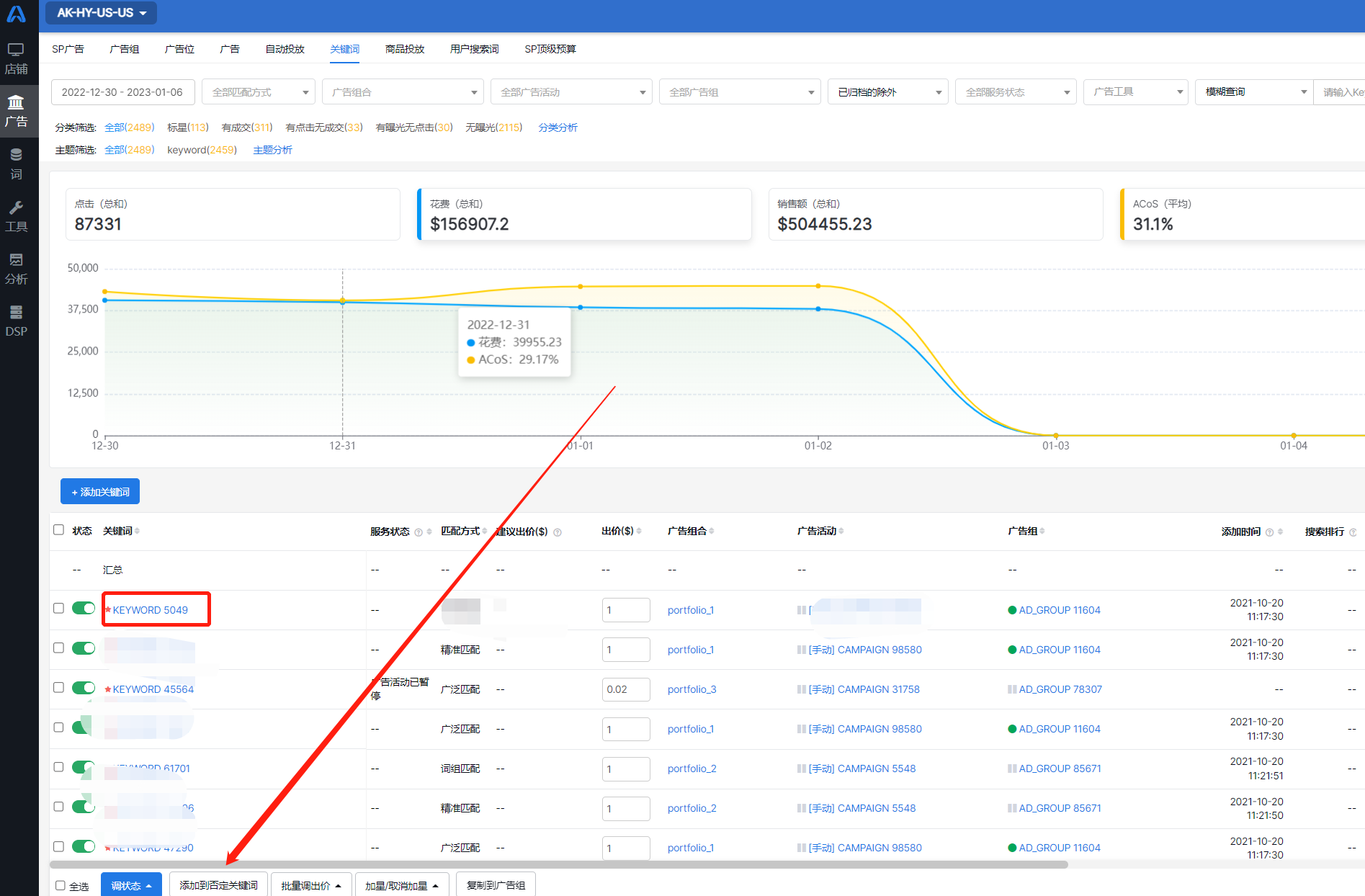Click pause icon before AD_GROUP 78307

1012,689
